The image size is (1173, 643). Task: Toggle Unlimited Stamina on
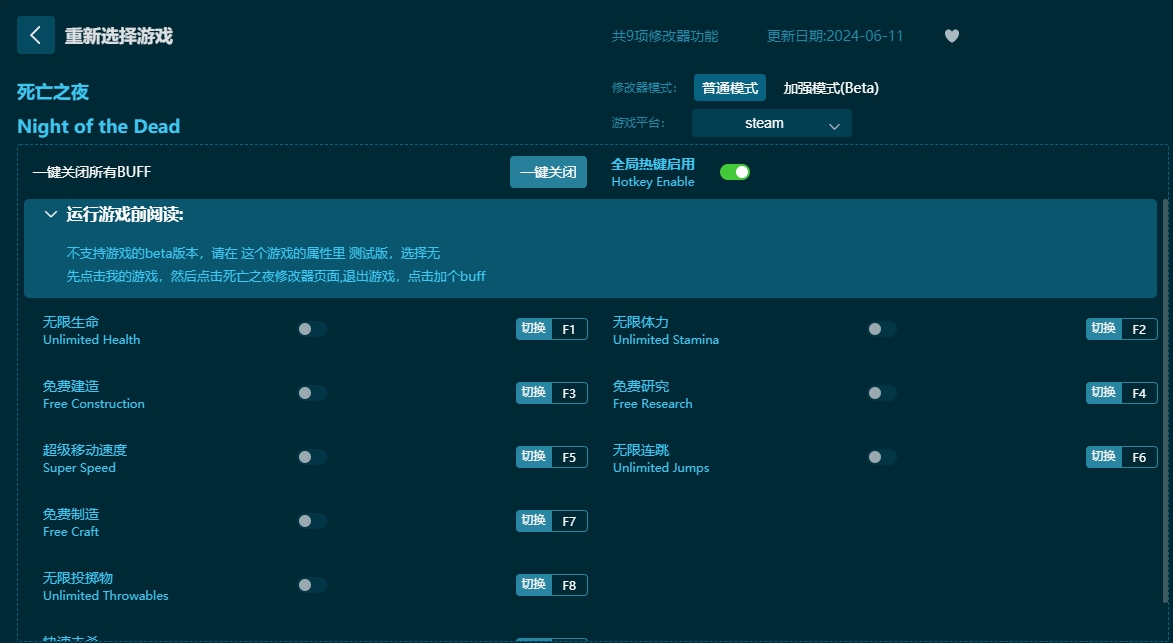[882, 328]
